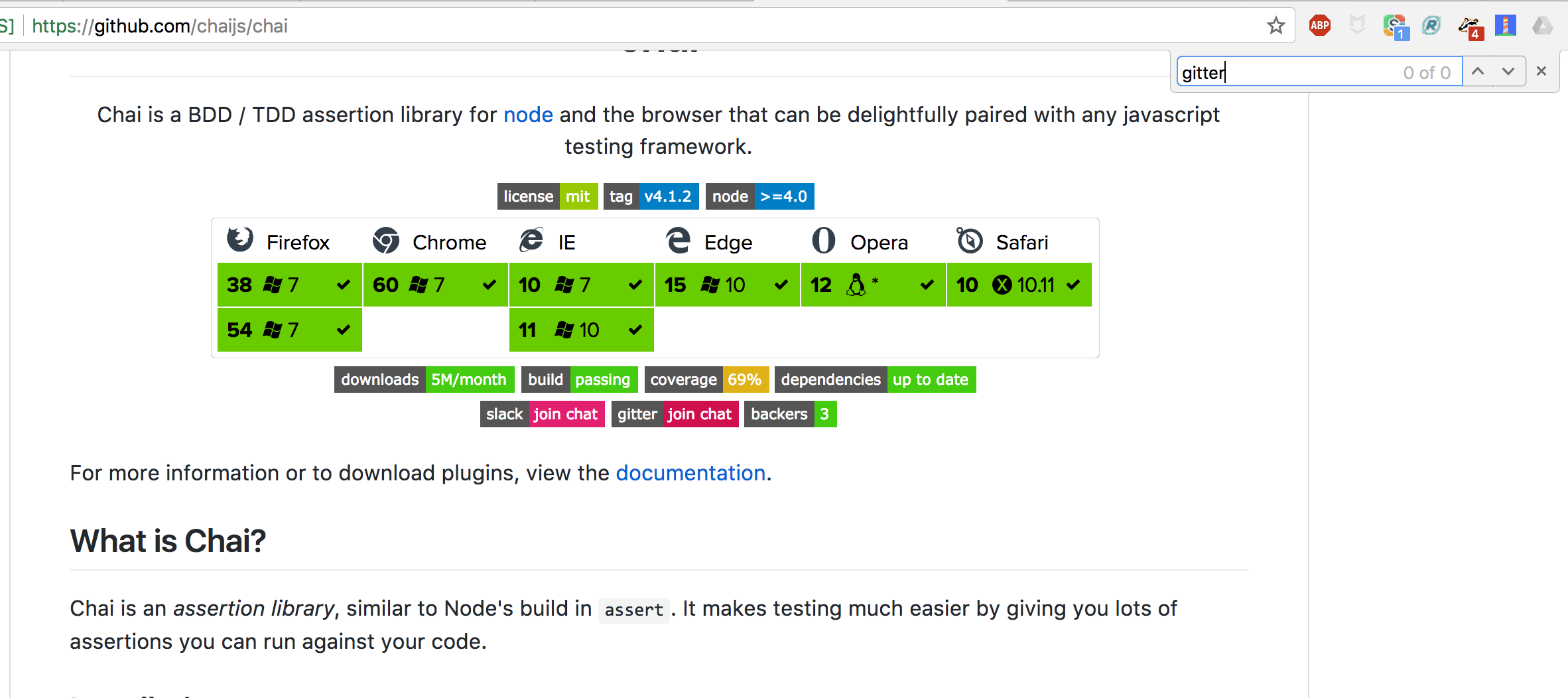Go to previous find match arrow
This screenshot has width=1568, height=698.
1478,71
